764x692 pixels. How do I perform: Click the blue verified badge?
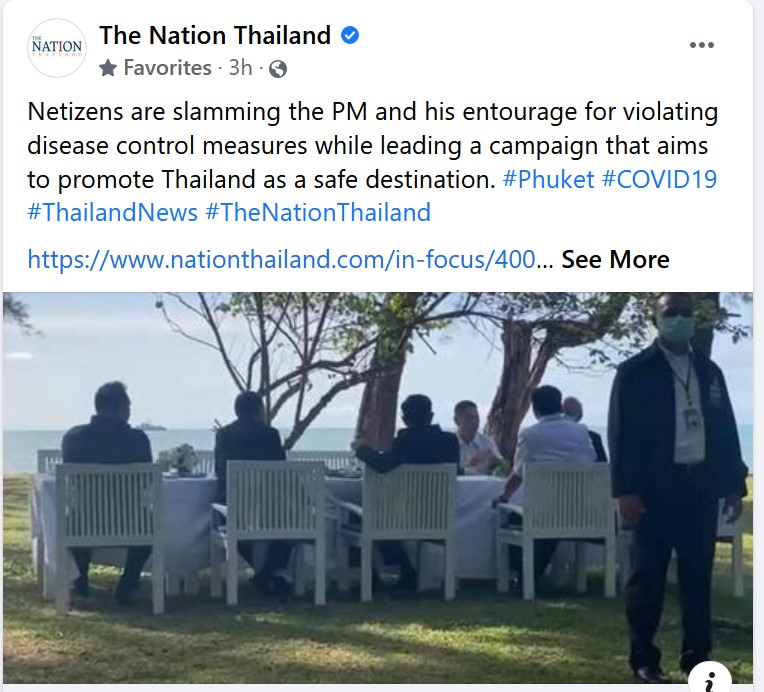point(350,36)
